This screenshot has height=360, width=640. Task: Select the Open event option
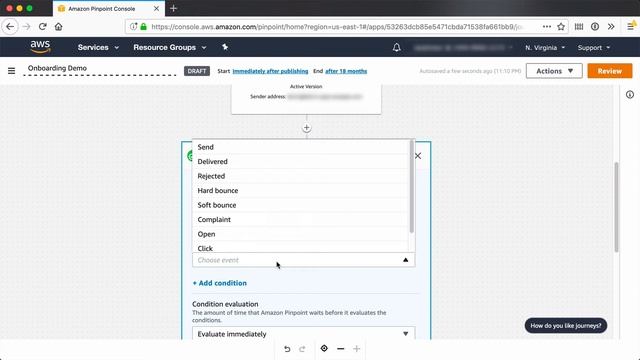[x=300, y=234]
